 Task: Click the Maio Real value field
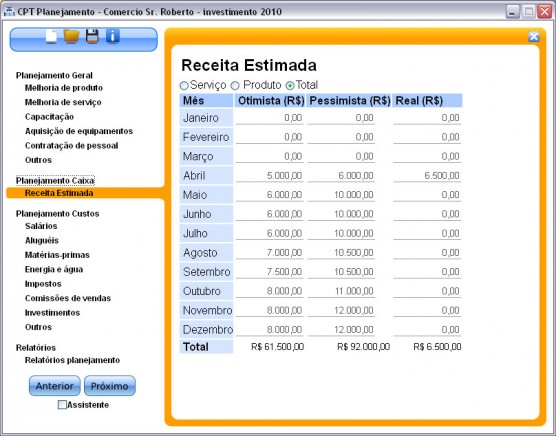(x=427, y=195)
